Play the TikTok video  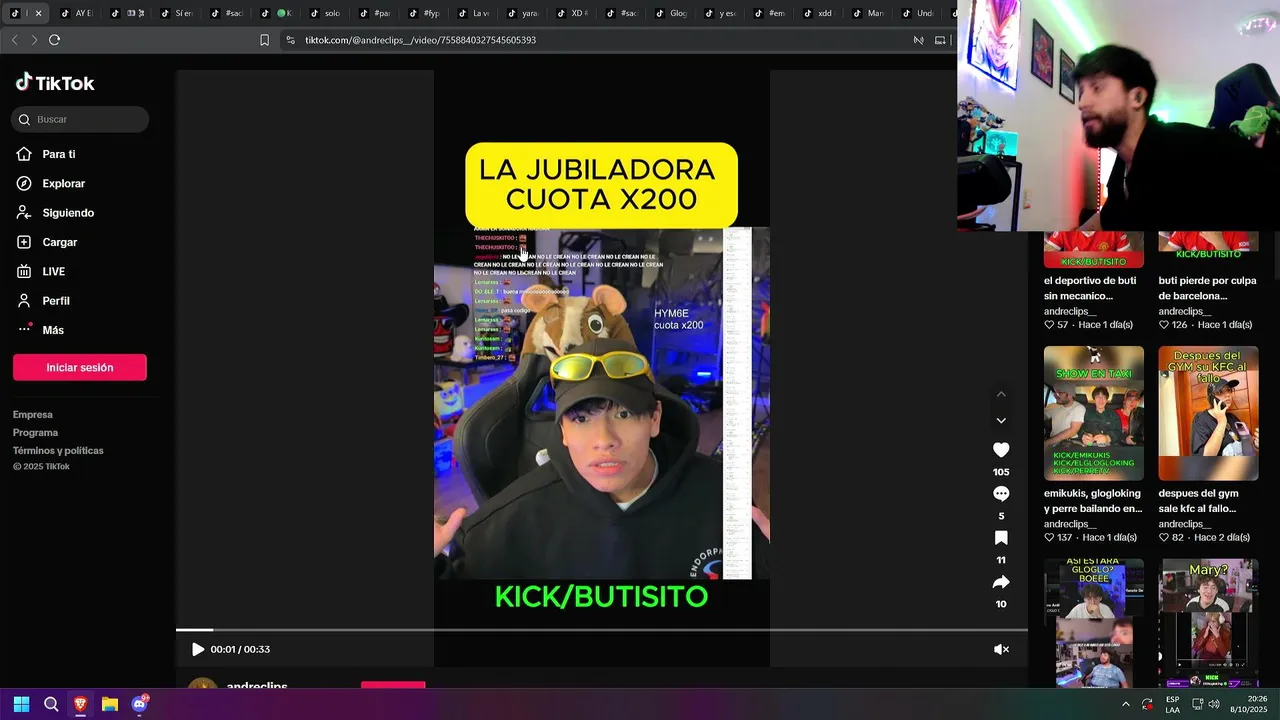coord(197,649)
